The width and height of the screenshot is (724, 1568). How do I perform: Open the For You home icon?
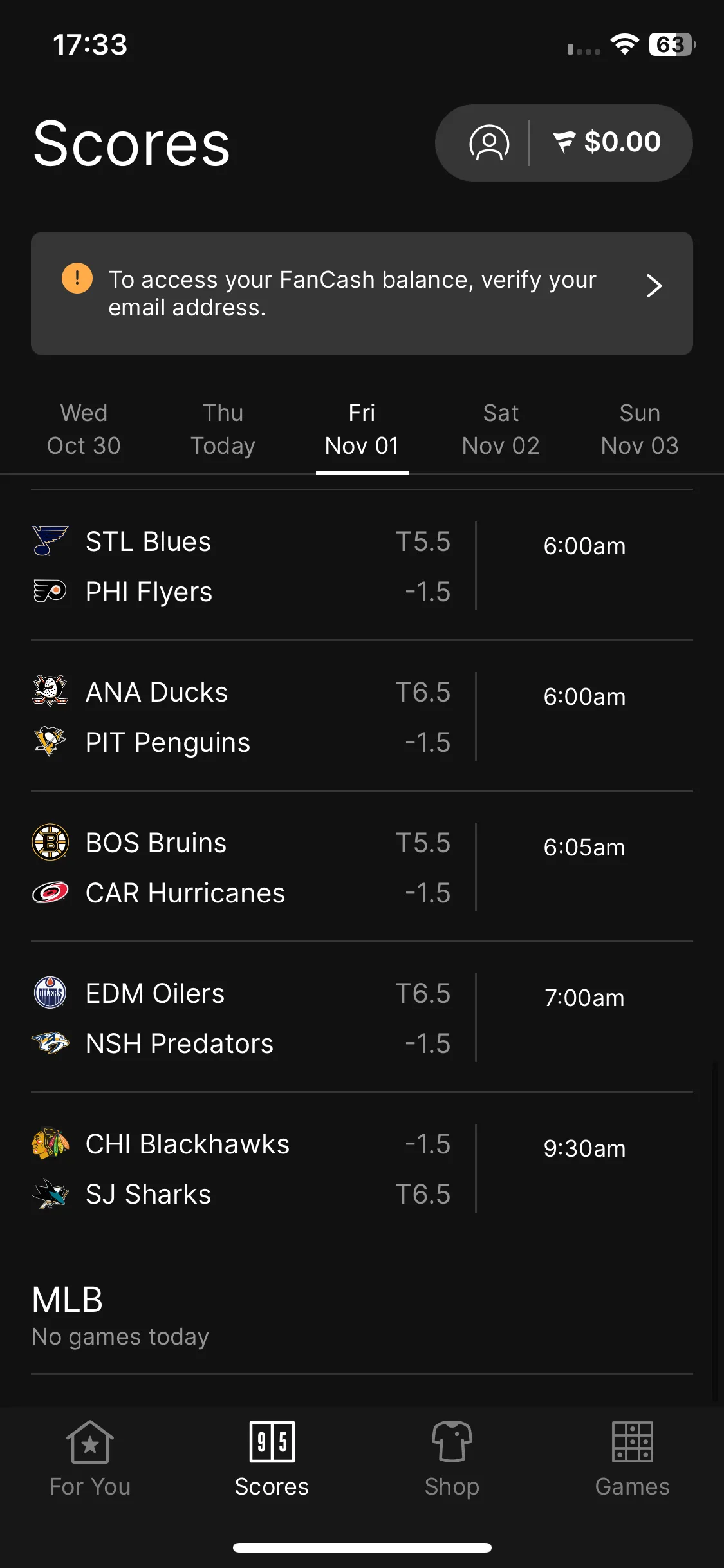[x=90, y=1442]
